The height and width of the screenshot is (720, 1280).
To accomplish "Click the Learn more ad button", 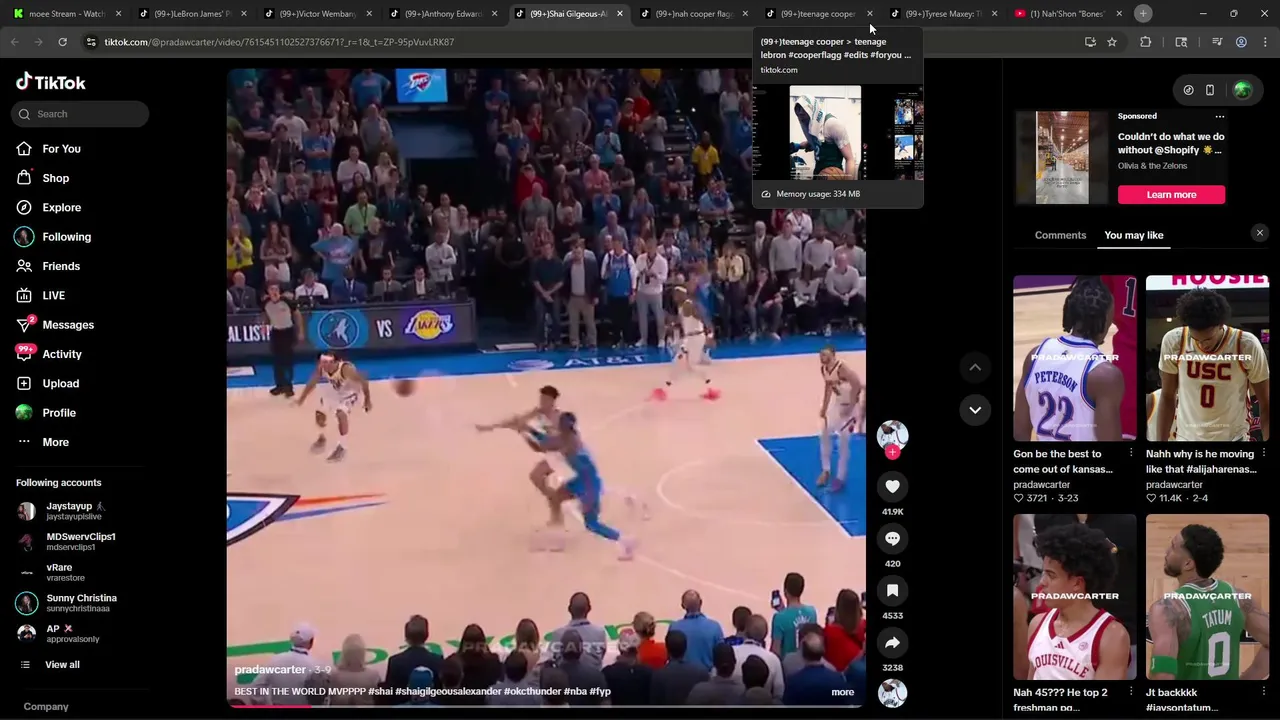I will tap(1171, 194).
